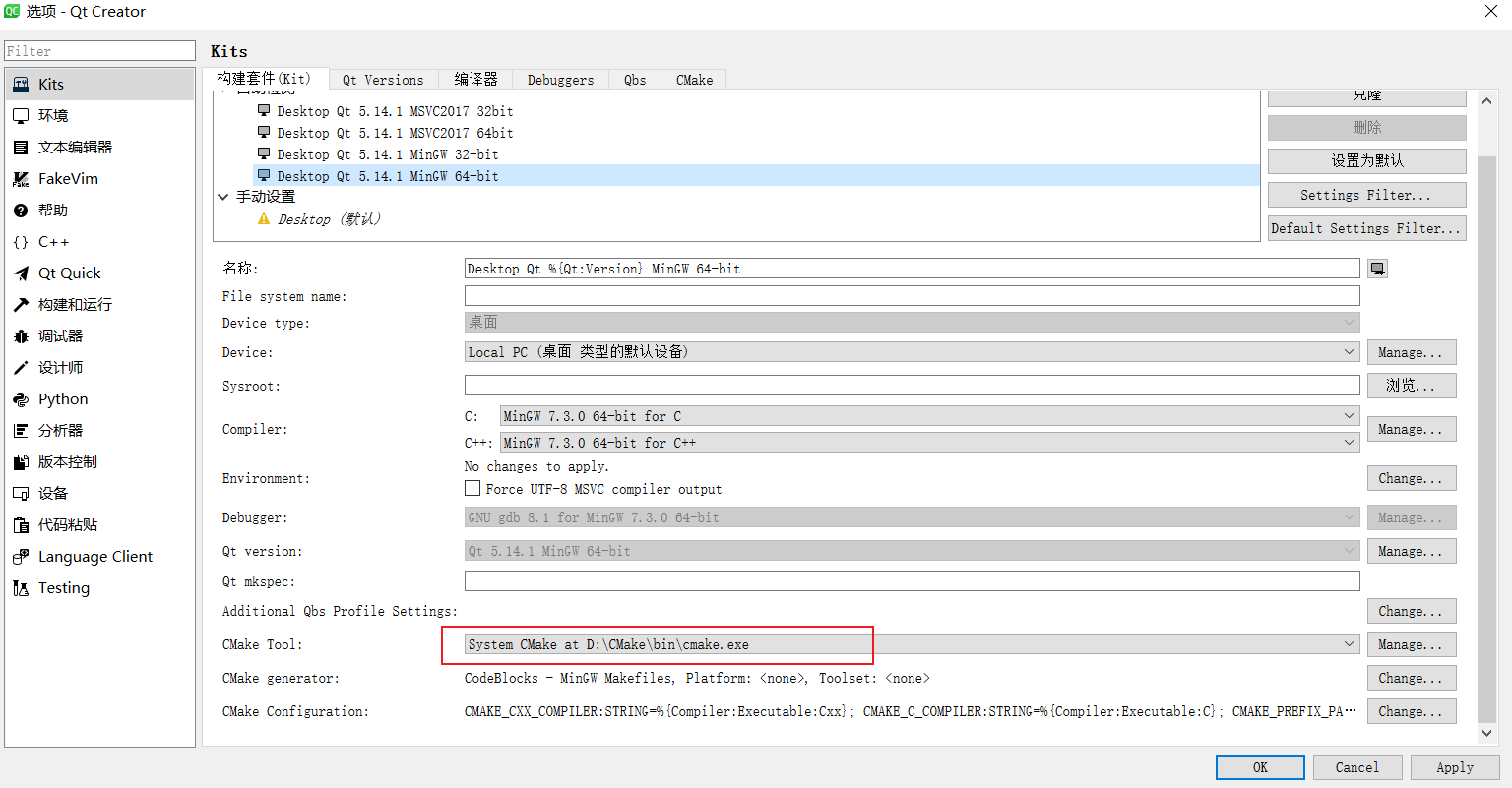
Task: Click Manage... next to Compiler
Action: (1412, 429)
